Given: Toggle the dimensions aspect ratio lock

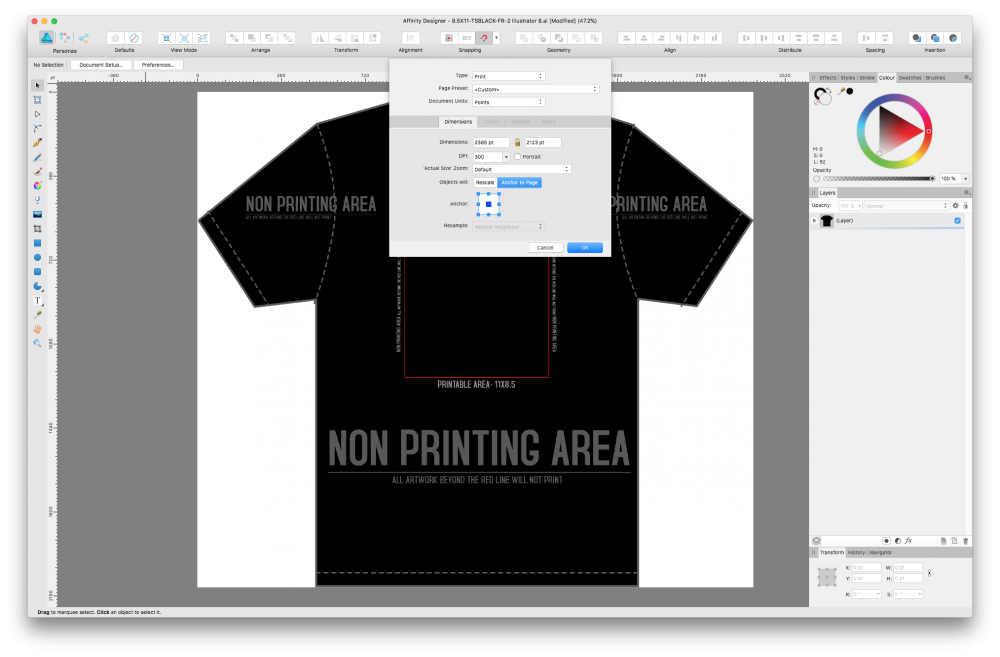Looking at the screenshot, I should (x=517, y=142).
